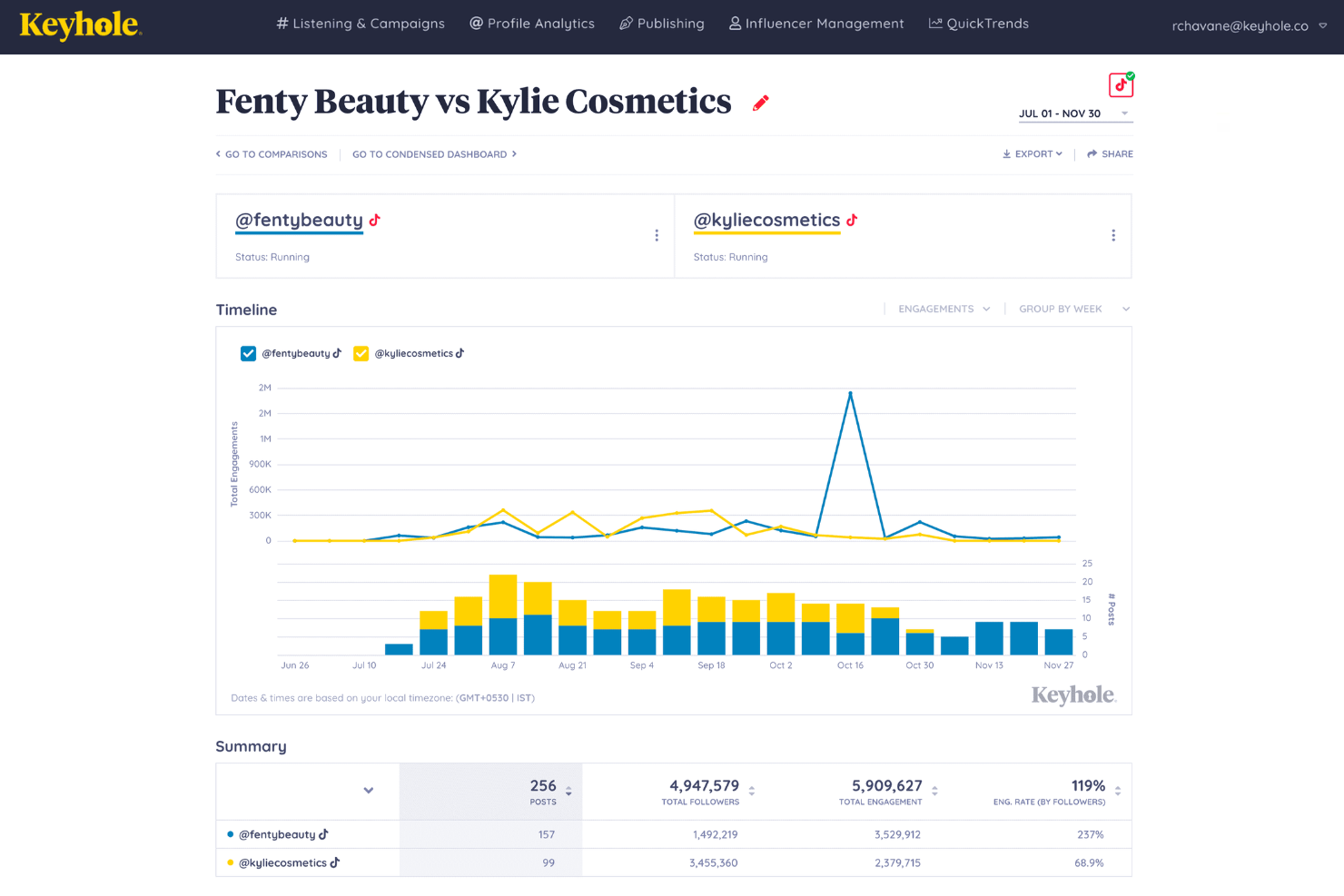The image size is (1344, 896).
Task: Click the red pencil edit title icon
Action: click(x=761, y=103)
